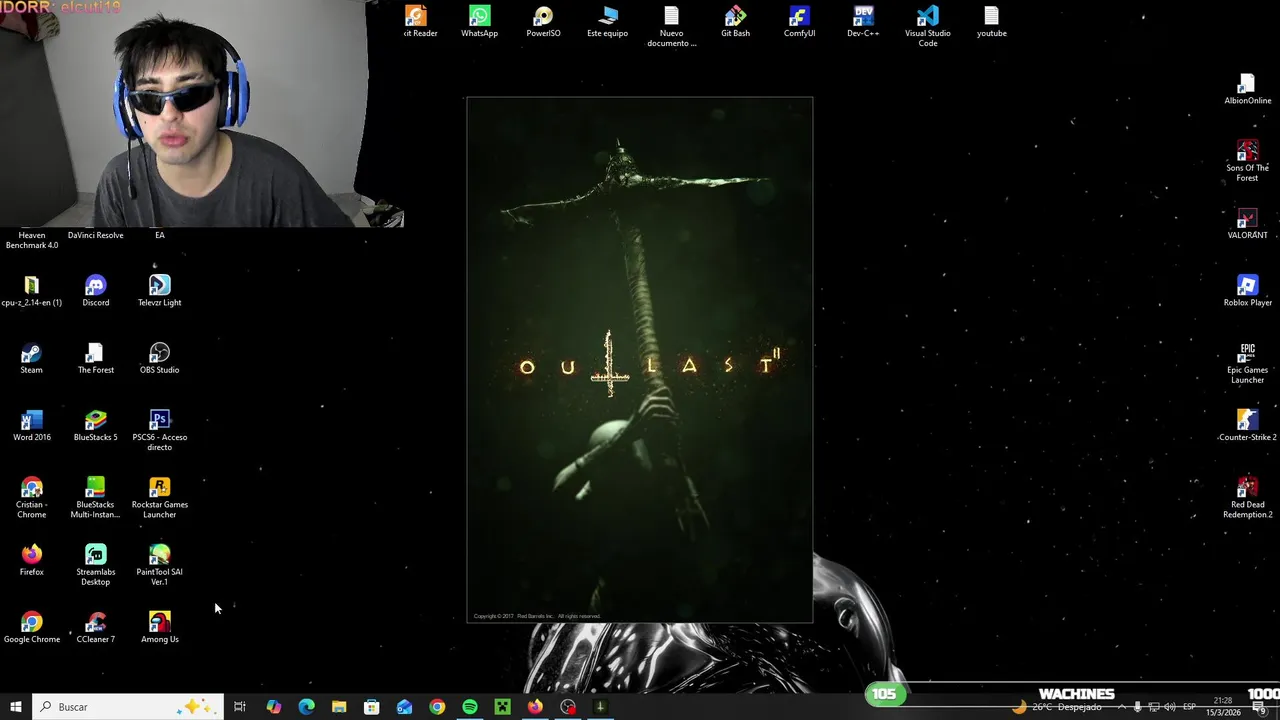Launch the Rockstar Games Launcher icon

point(159,498)
